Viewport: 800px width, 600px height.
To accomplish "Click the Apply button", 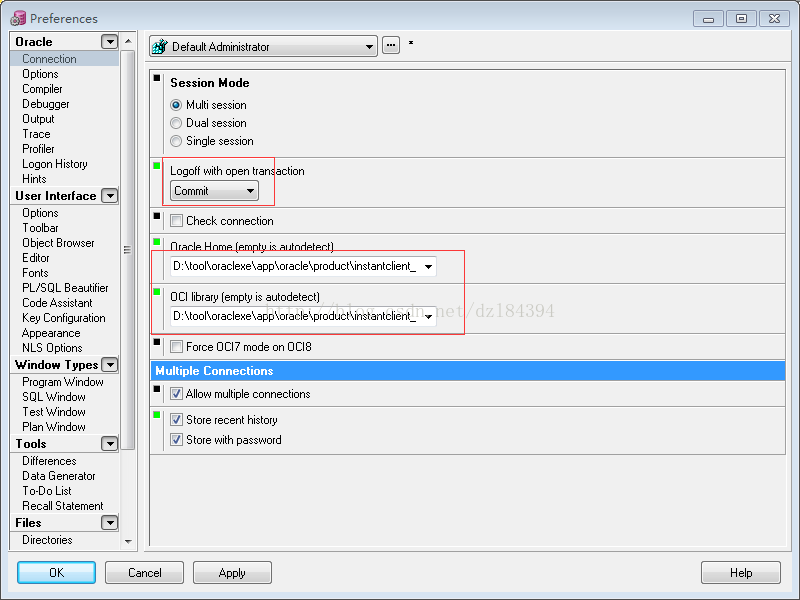I will coord(232,572).
